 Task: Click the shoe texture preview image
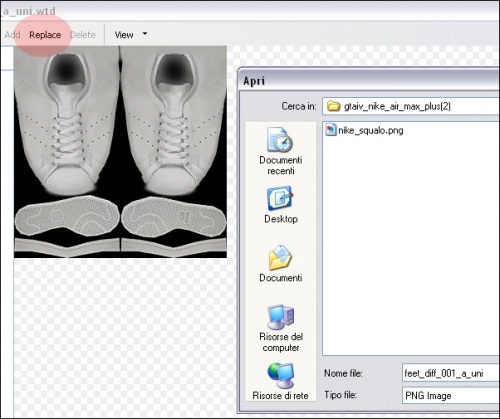pyautogui.click(x=120, y=152)
